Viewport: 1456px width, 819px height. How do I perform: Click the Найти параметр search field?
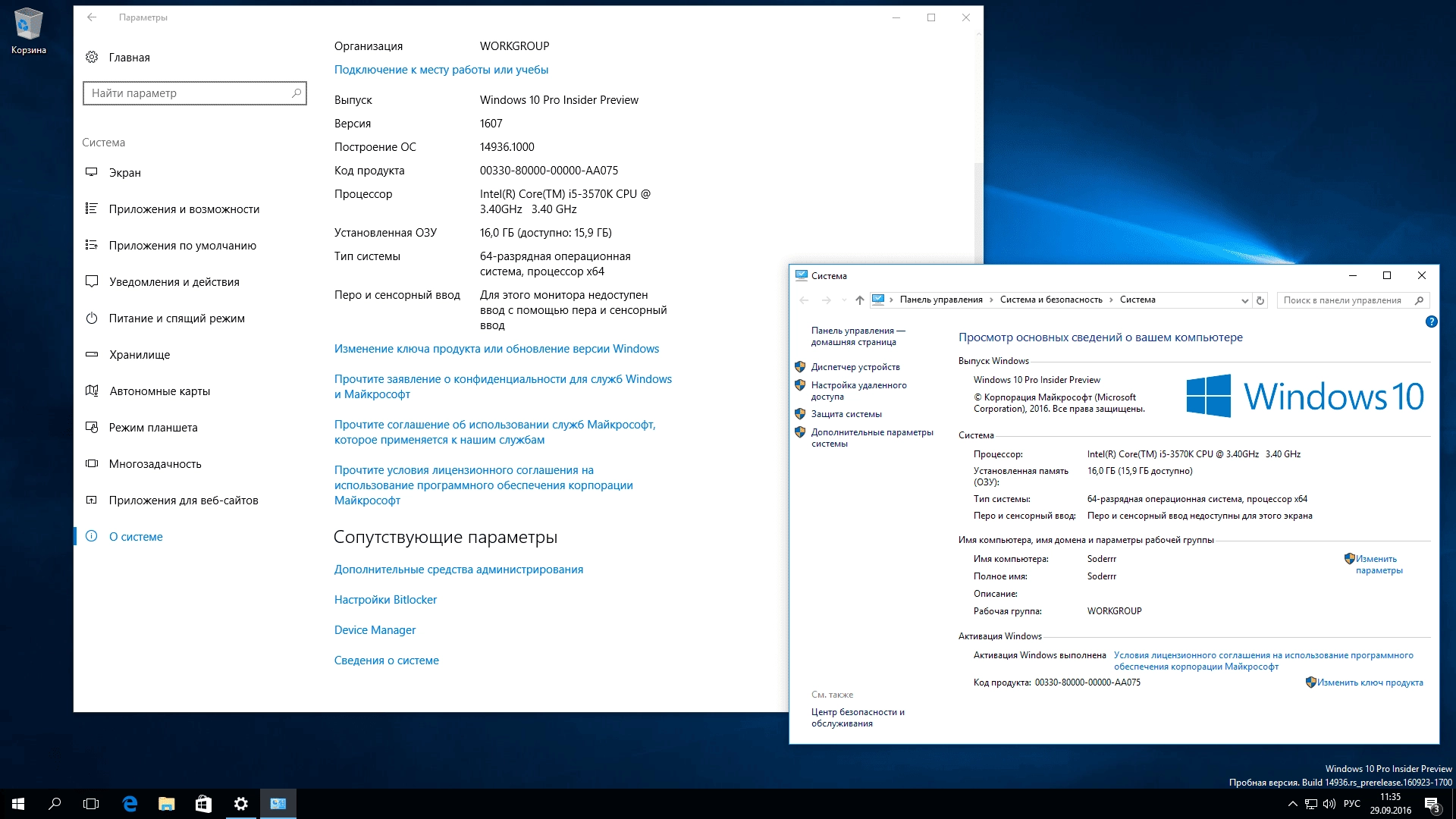(x=194, y=93)
